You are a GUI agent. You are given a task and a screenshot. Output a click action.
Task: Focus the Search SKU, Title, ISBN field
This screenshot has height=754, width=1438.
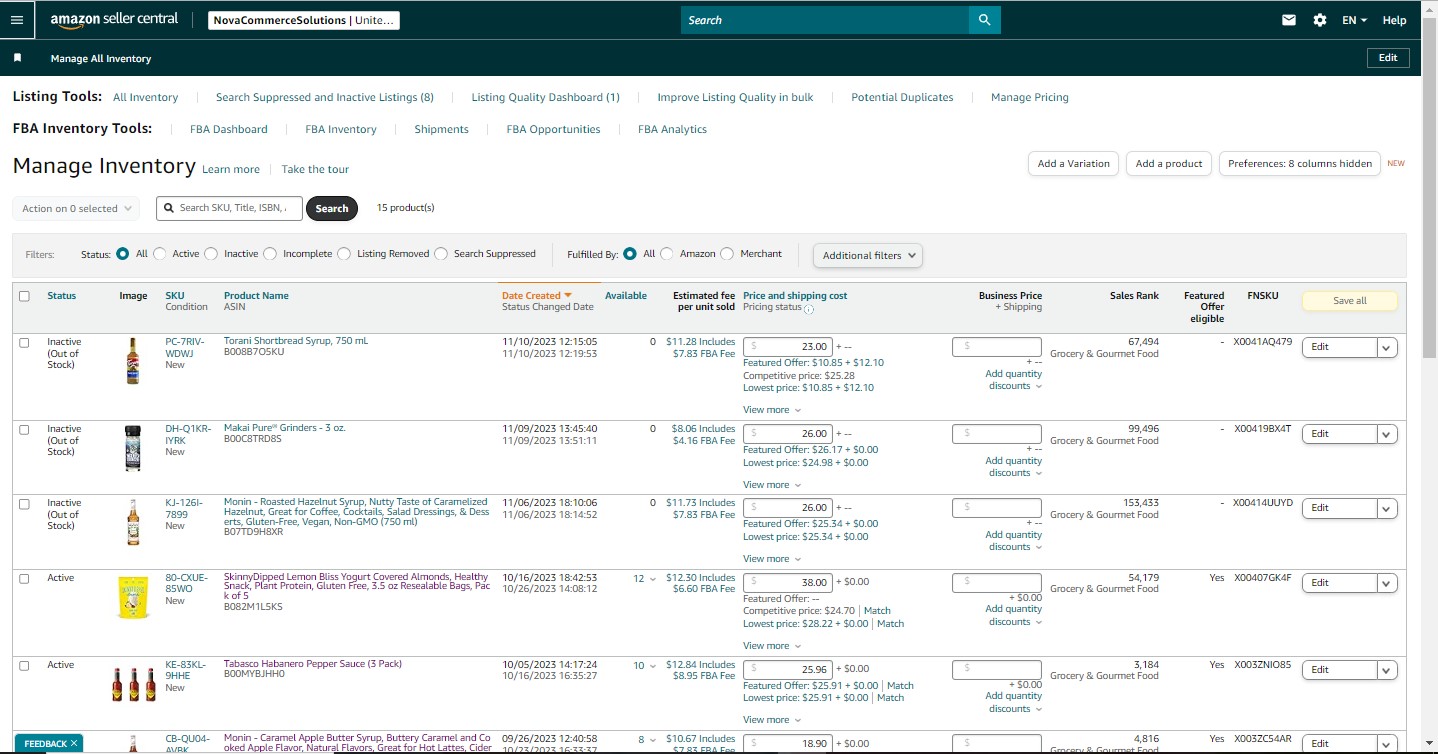pyautogui.click(x=229, y=208)
